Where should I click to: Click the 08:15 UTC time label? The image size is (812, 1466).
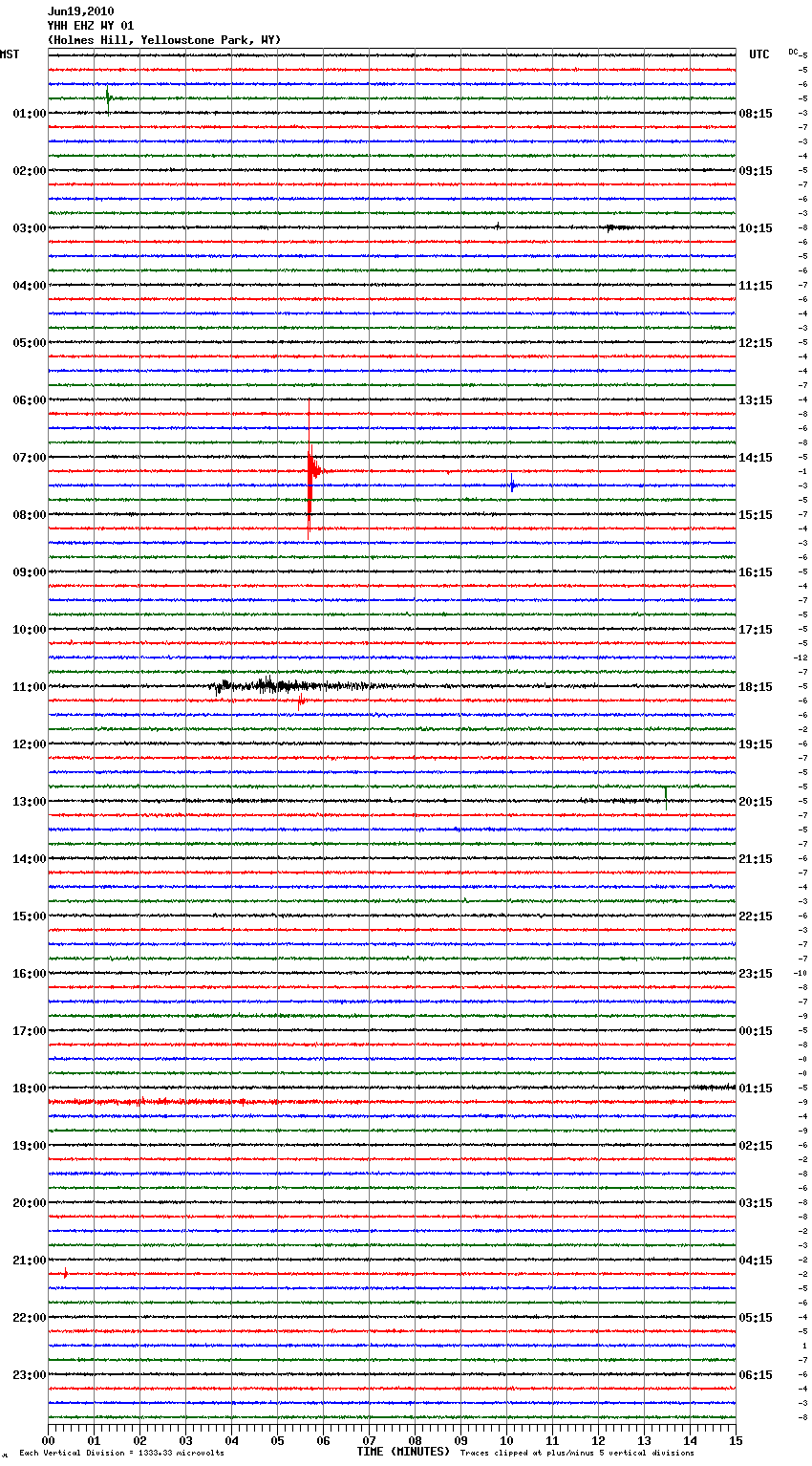tap(756, 114)
